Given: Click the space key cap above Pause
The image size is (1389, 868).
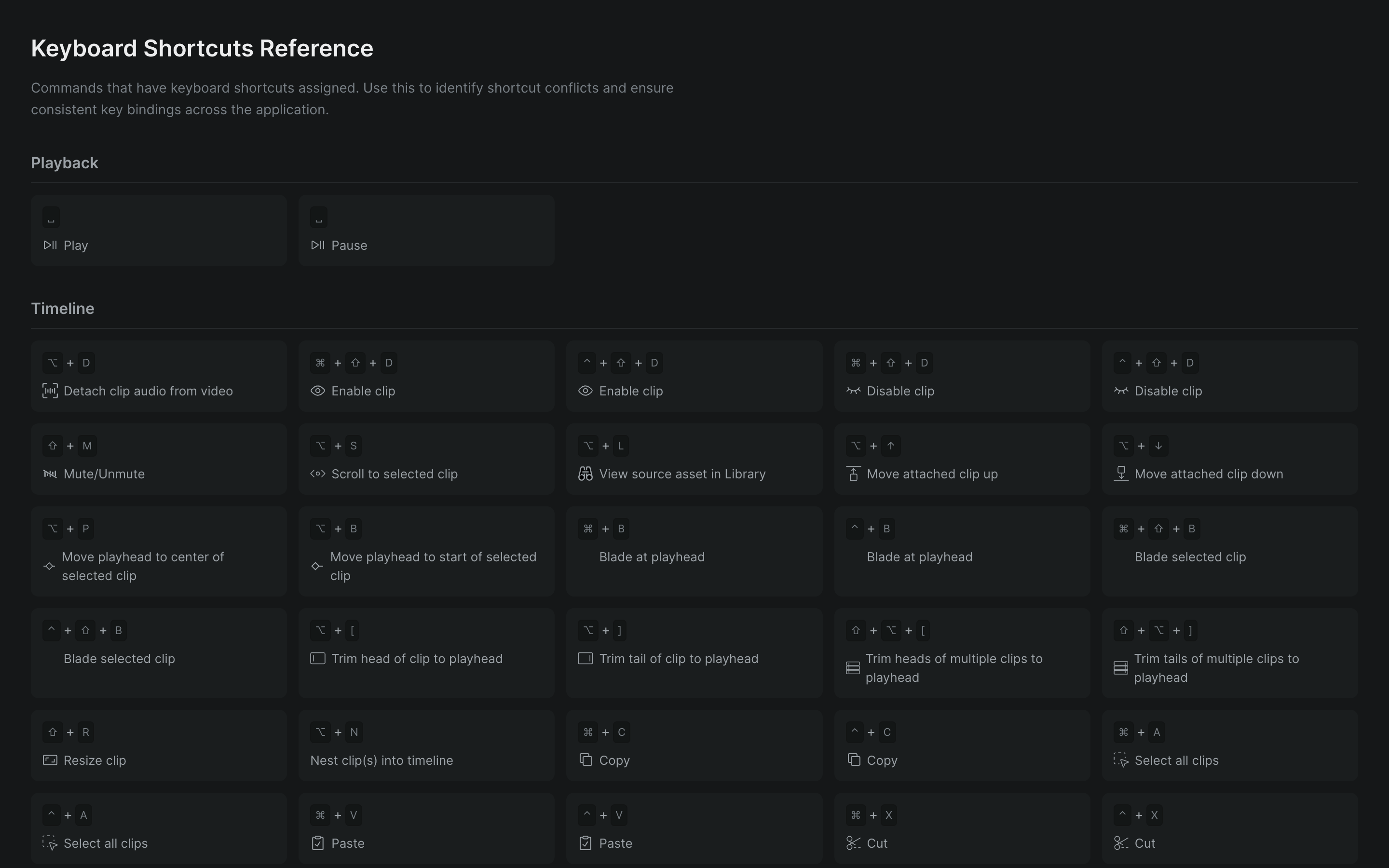Looking at the screenshot, I should (x=318, y=217).
